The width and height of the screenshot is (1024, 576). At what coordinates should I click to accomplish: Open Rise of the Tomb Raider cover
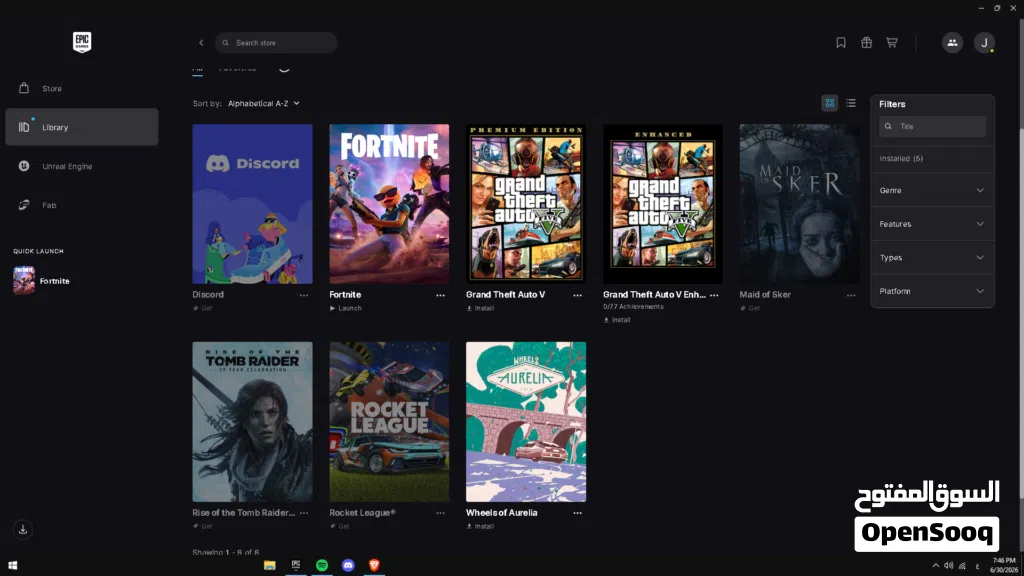tap(252, 422)
